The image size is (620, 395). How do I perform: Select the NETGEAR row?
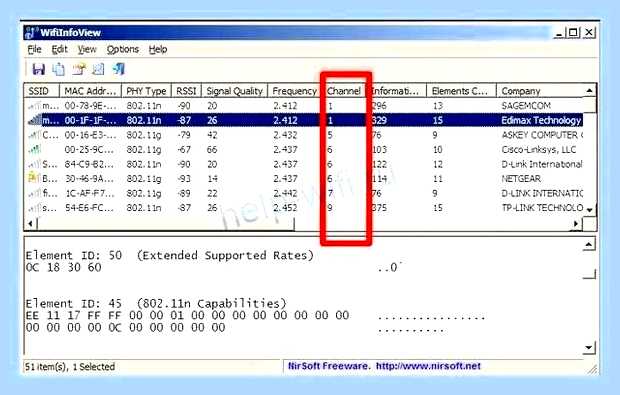[304, 178]
